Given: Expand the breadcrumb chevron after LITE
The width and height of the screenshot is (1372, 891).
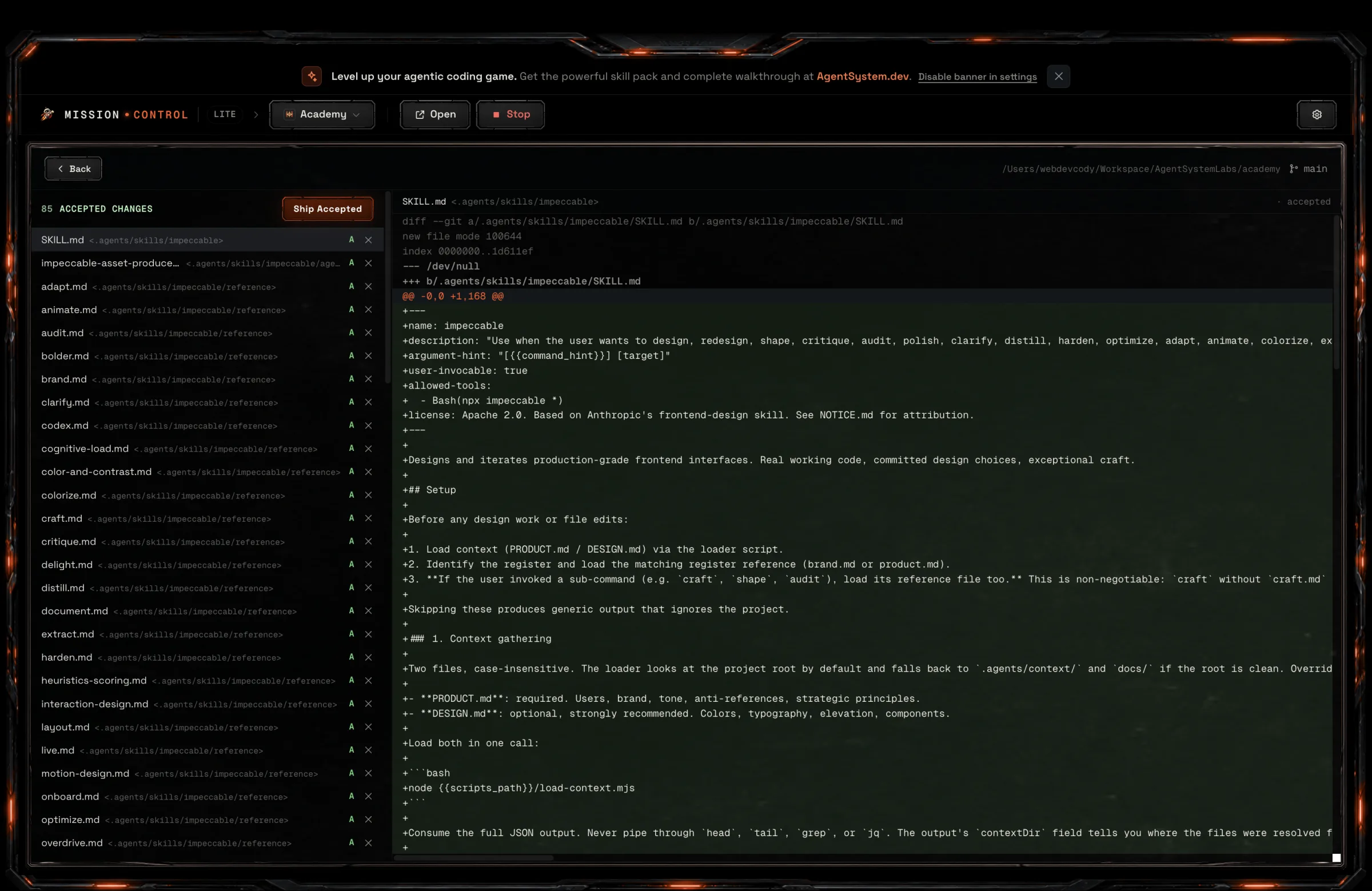Looking at the screenshot, I should coord(256,114).
